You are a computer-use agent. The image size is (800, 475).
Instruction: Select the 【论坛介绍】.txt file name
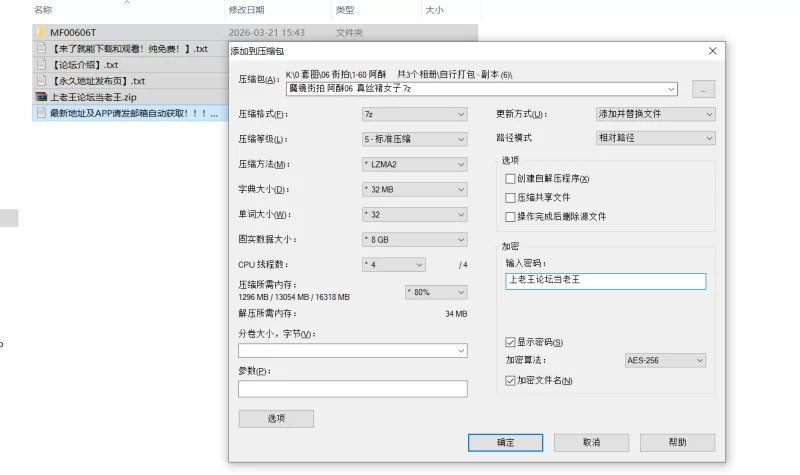pyautogui.click(x=85, y=65)
